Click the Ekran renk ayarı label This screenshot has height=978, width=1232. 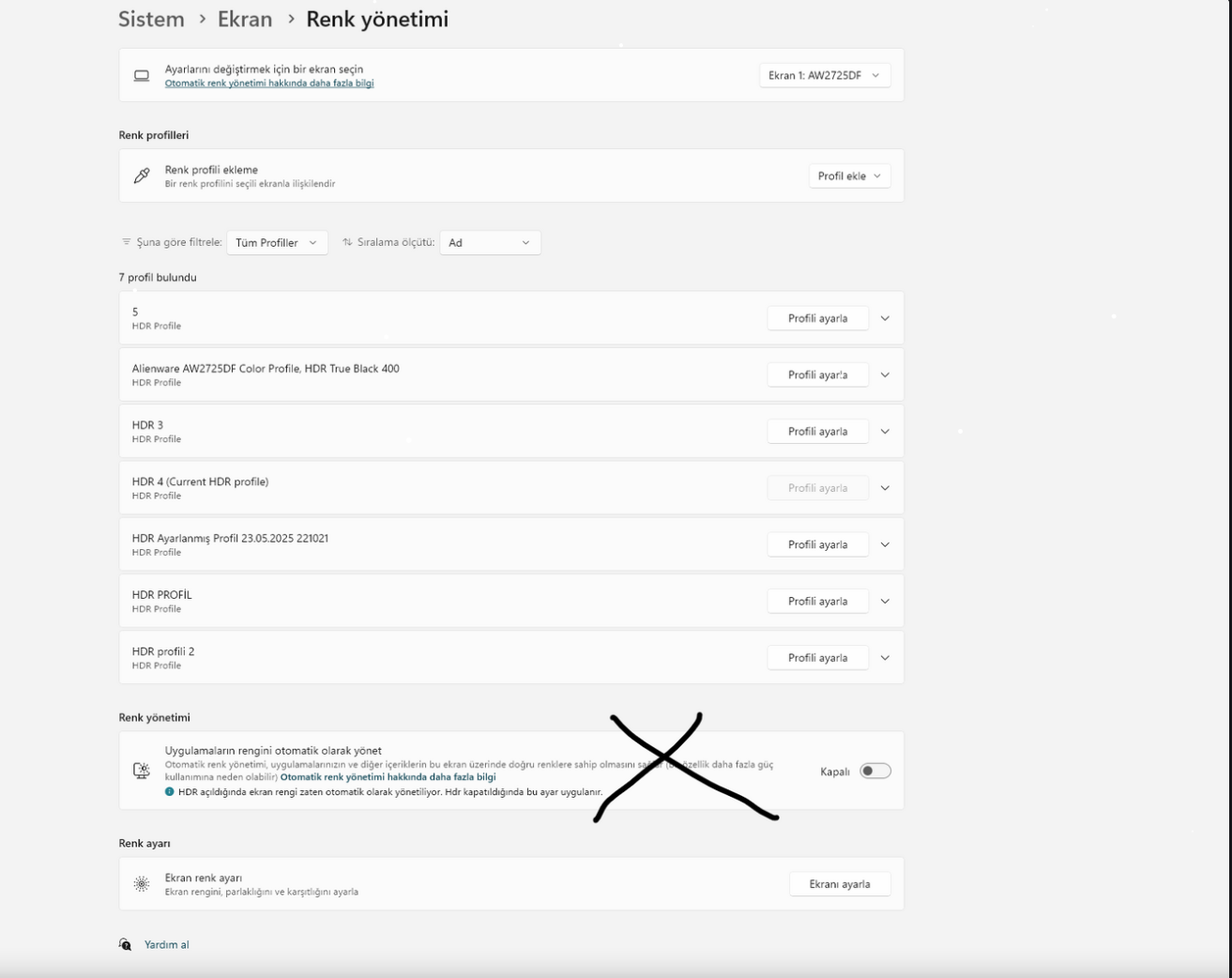(204, 879)
